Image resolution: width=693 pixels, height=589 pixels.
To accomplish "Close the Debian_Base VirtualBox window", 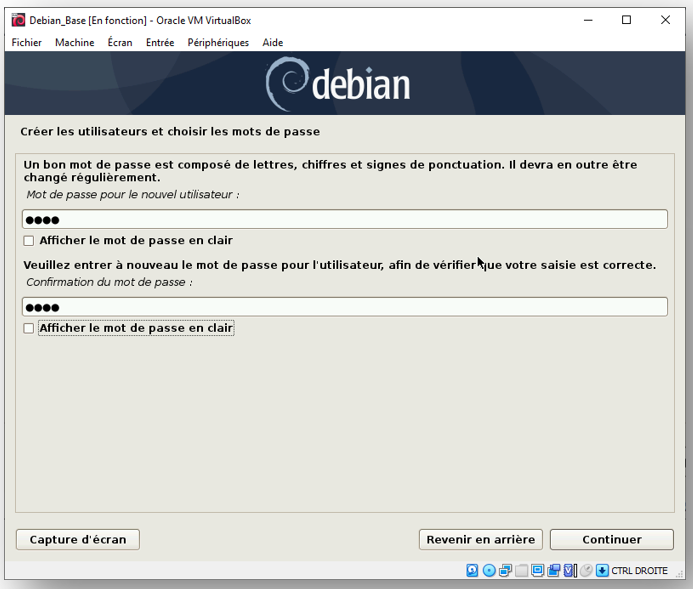I will point(665,20).
